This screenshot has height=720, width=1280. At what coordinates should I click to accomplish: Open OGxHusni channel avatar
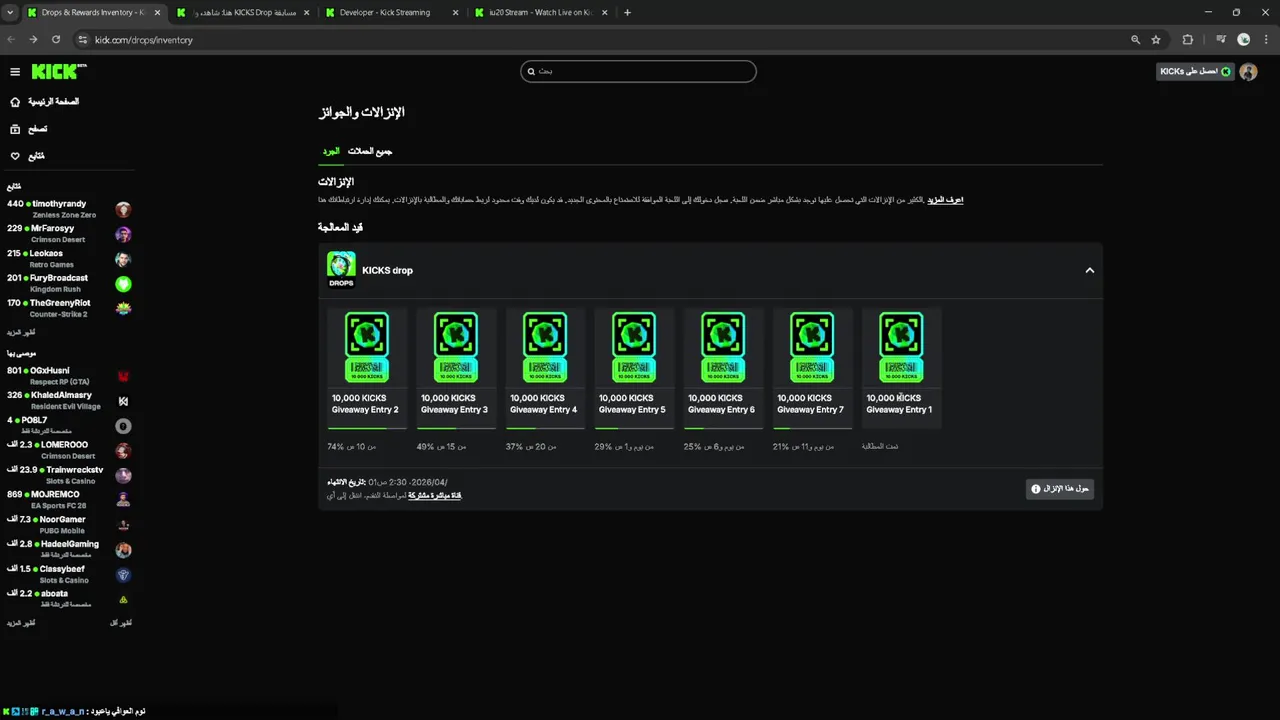pos(123,376)
